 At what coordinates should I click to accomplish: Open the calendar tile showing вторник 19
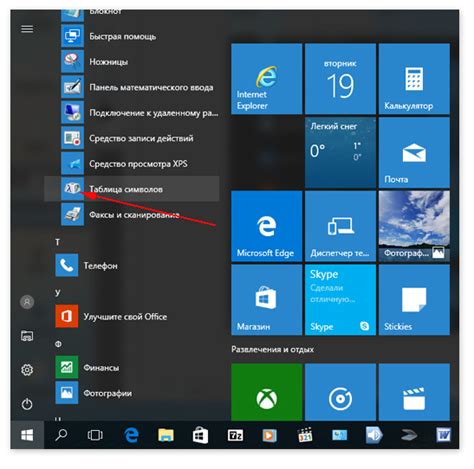[x=340, y=79]
